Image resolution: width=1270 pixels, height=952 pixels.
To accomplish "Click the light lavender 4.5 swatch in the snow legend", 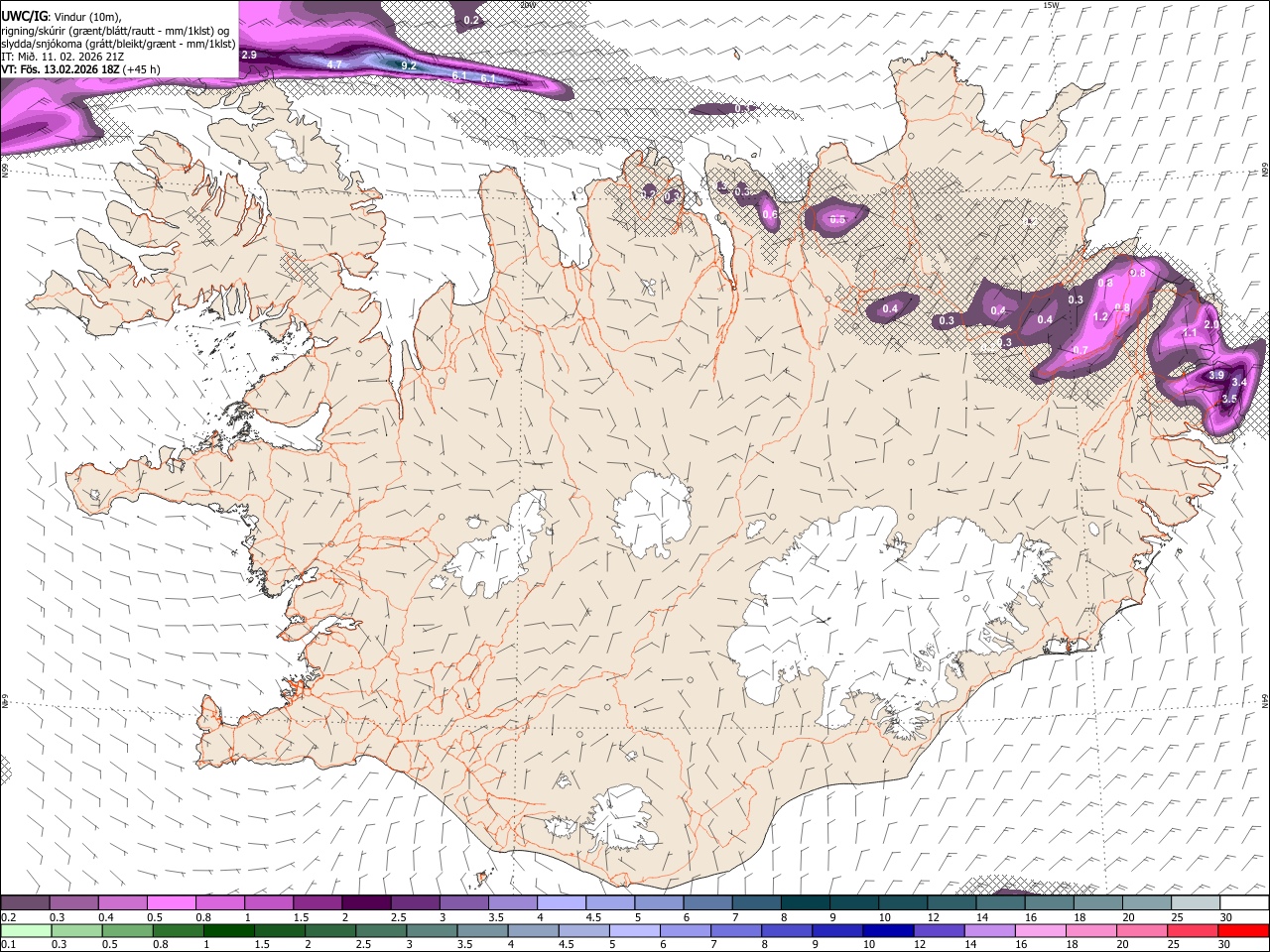I will point(608,902).
